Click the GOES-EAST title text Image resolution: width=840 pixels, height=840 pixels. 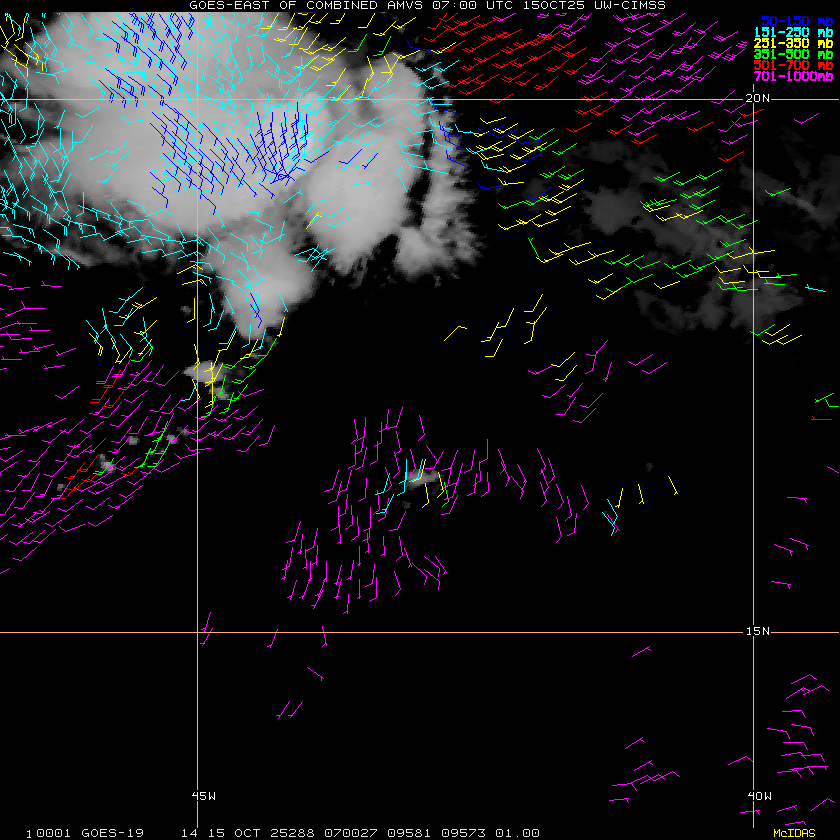point(229,5)
